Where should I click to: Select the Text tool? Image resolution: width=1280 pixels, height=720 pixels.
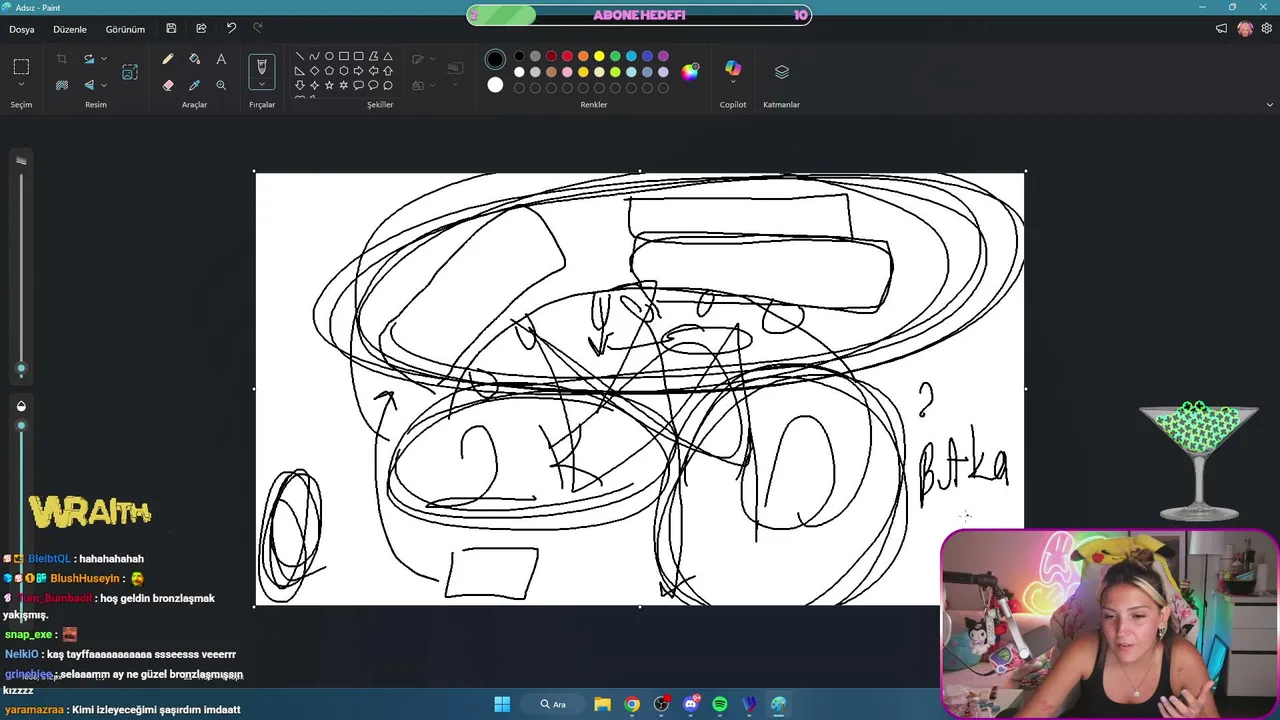tap(221, 60)
